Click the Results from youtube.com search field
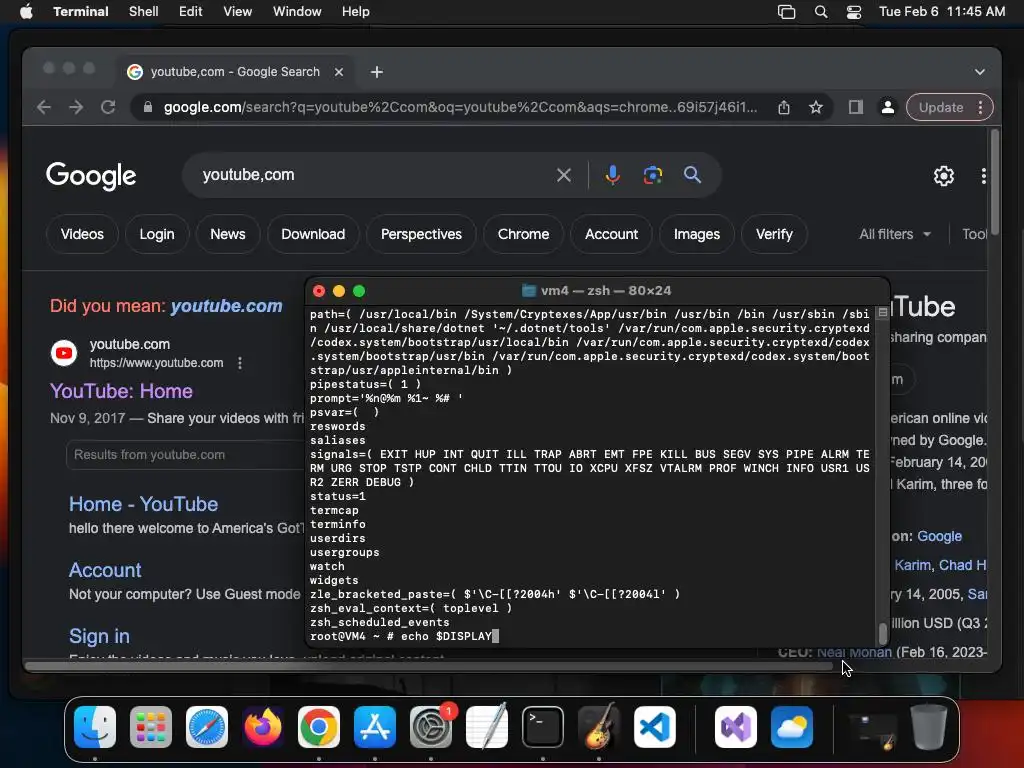The width and height of the screenshot is (1024, 768). (185, 455)
